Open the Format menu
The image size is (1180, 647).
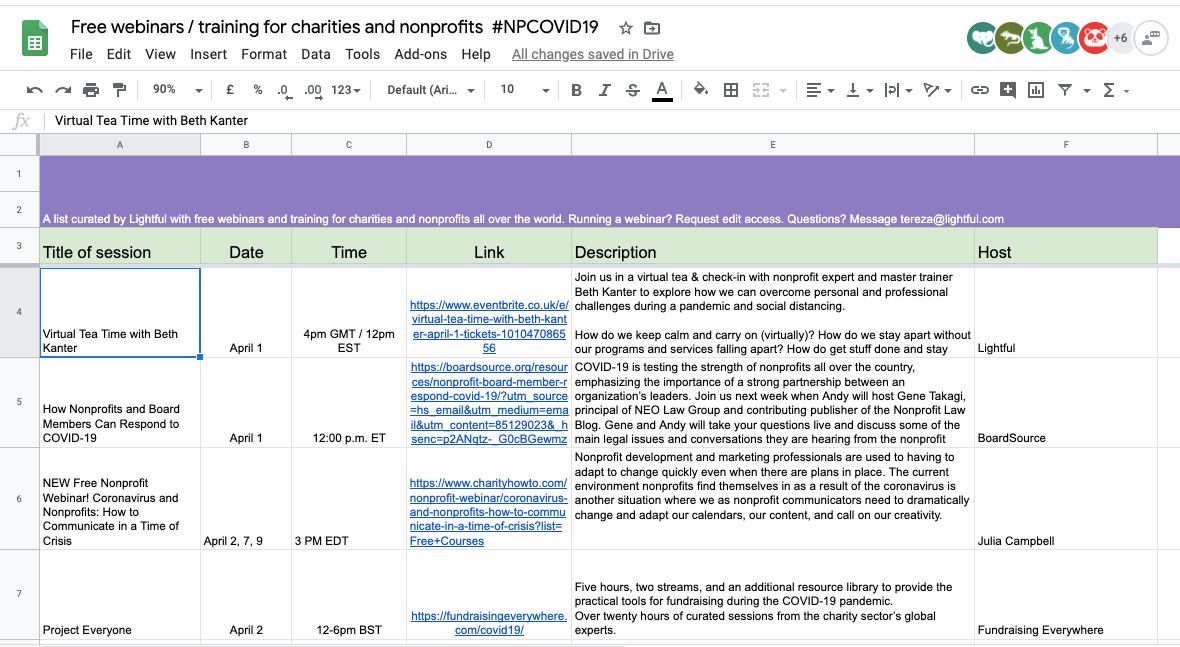[x=264, y=54]
